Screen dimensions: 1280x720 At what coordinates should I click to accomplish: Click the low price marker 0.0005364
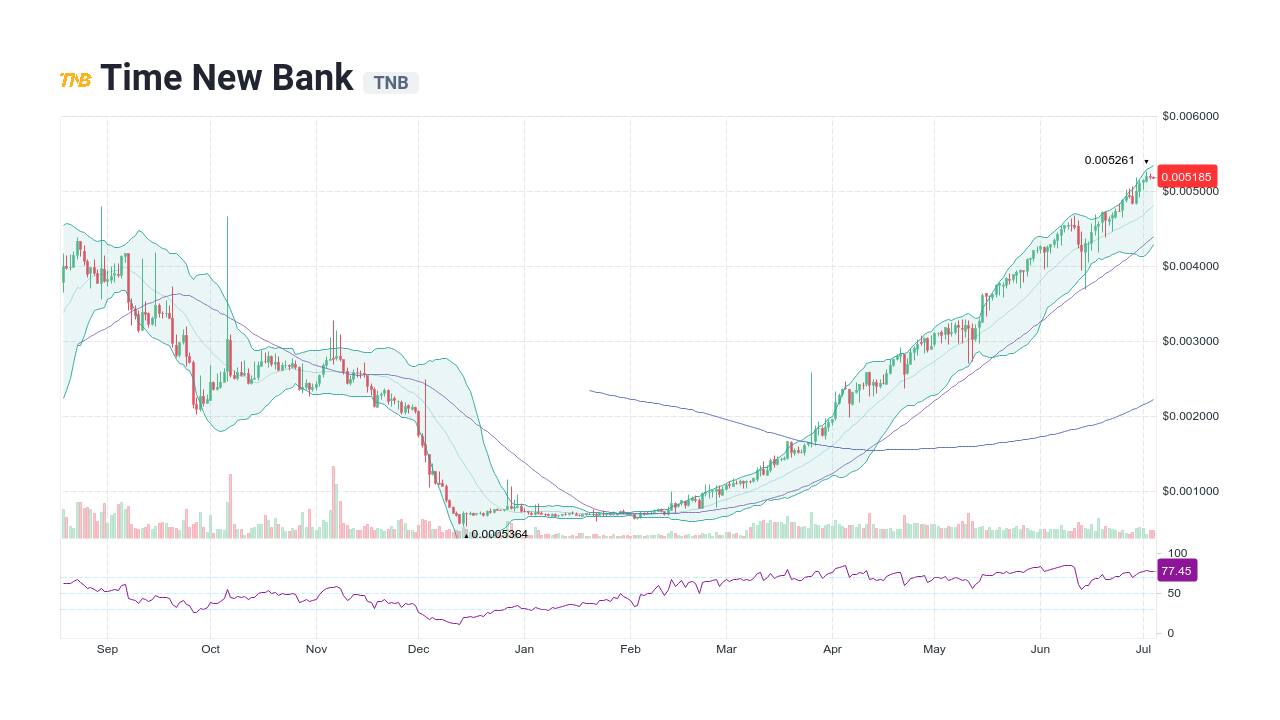[499, 534]
